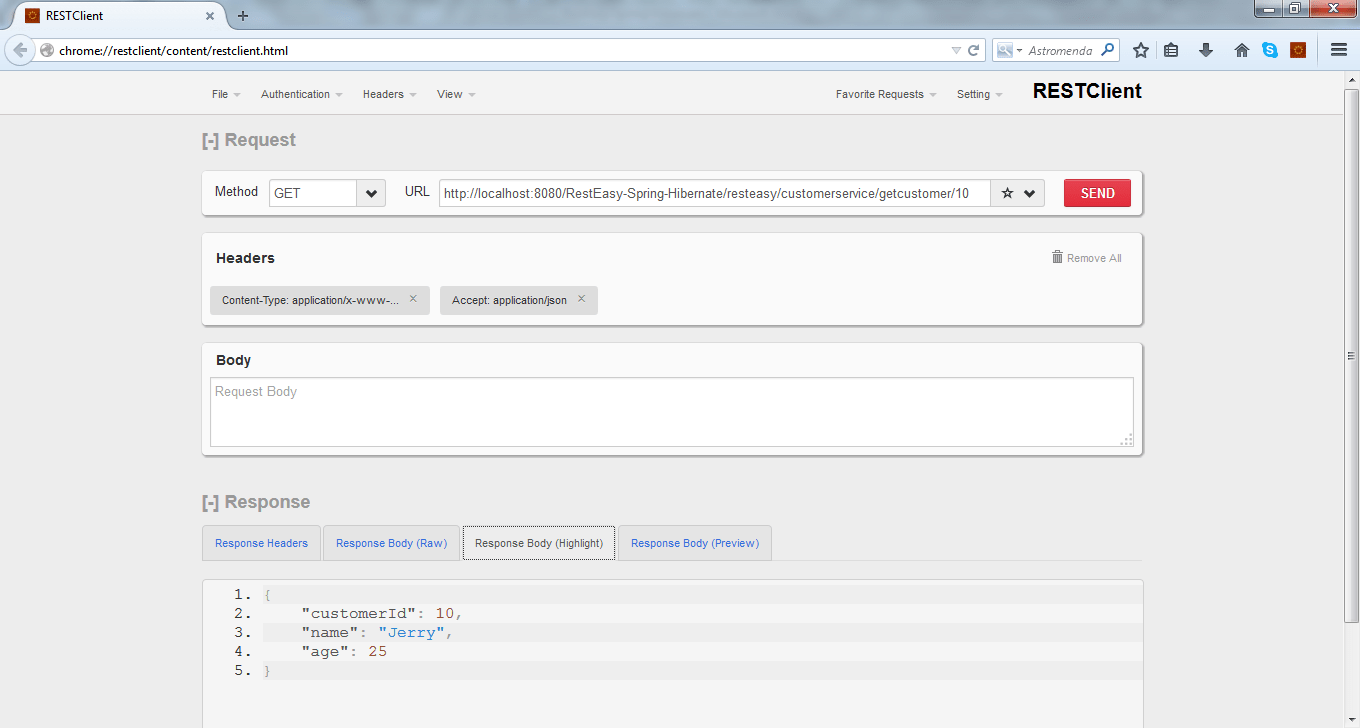This screenshot has height=728, width=1360.
Task: Send the GET request
Action: (1096, 192)
